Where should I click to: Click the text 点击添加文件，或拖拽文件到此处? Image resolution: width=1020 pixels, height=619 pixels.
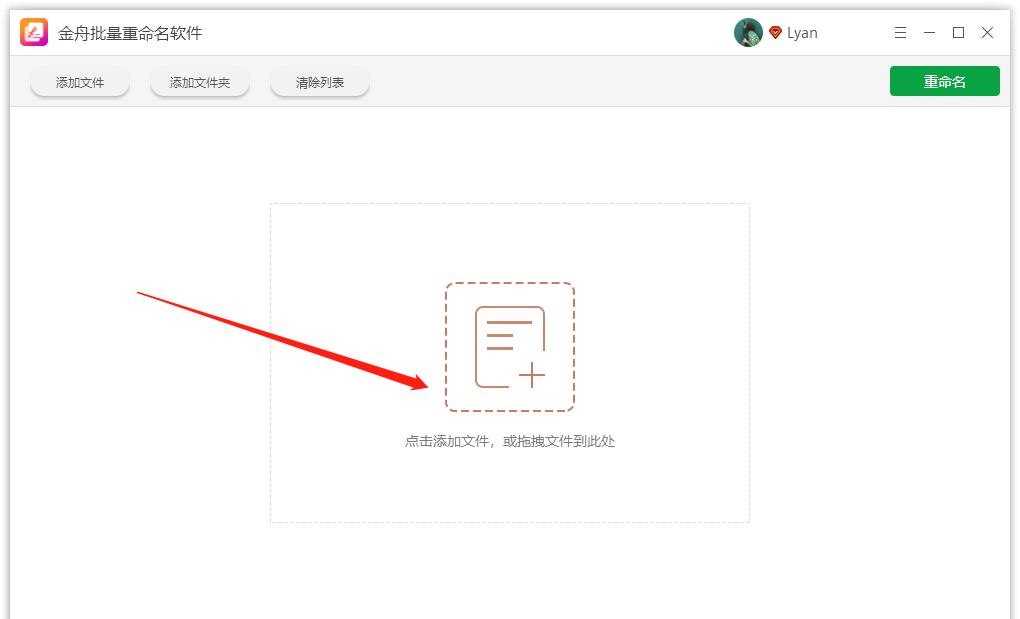pos(510,441)
